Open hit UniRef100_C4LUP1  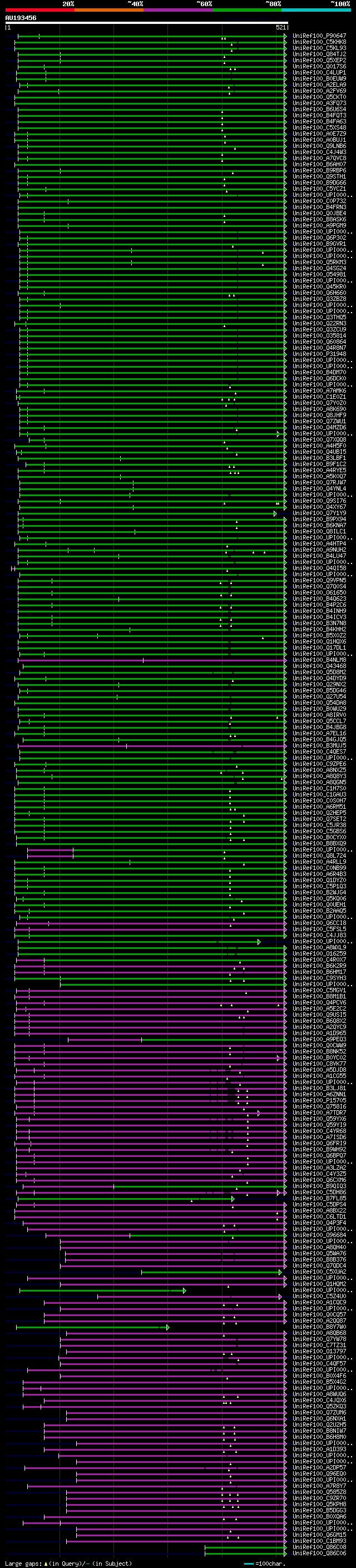(319, 72)
